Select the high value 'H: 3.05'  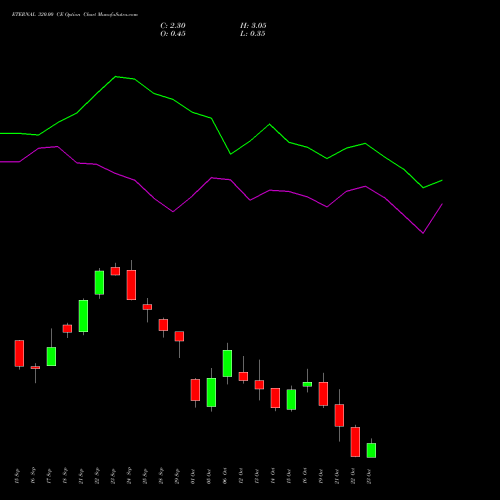point(253,26)
